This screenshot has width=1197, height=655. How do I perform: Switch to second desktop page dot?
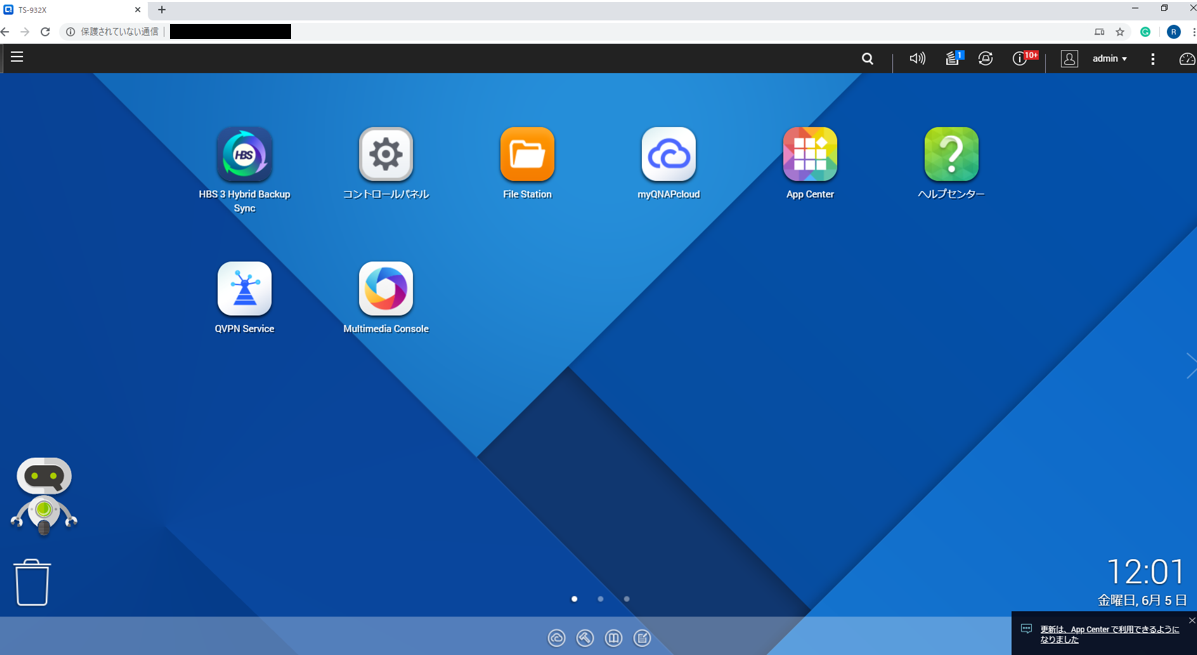(x=600, y=599)
